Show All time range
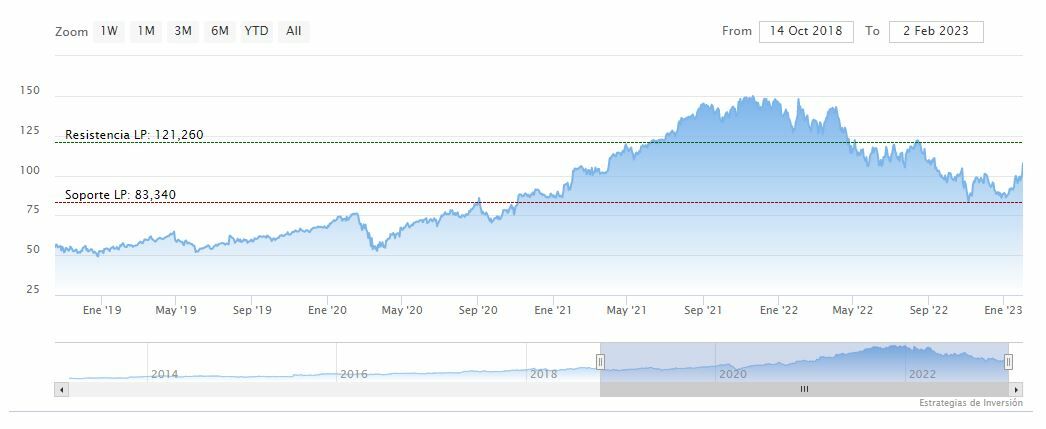The width and height of the screenshot is (1046, 429). point(293,31)
